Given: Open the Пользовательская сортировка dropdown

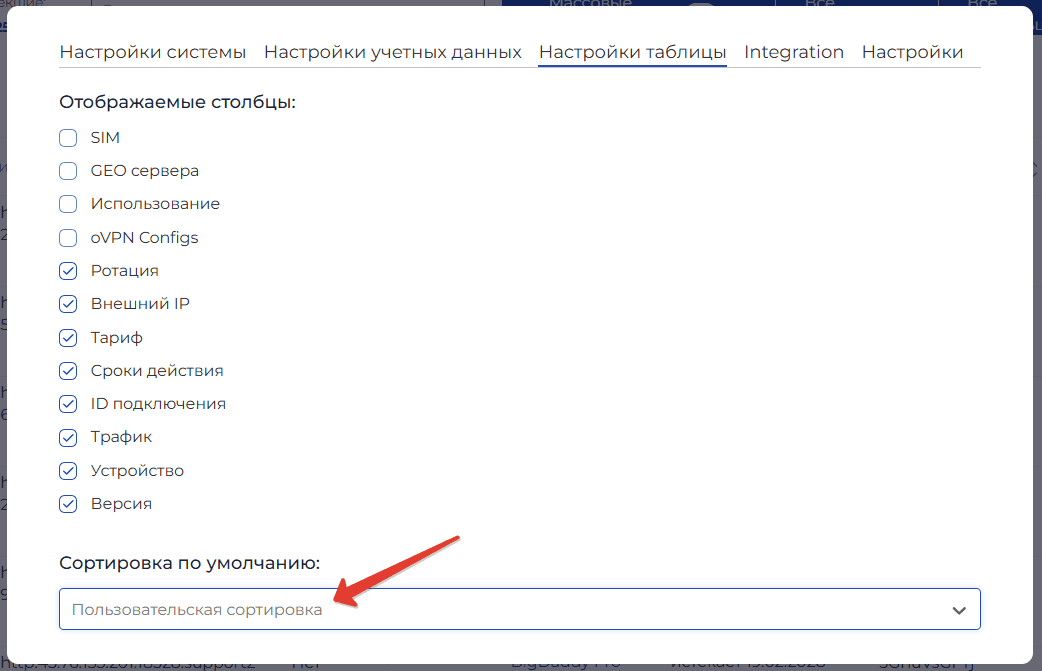Looking at the screenshot, I should click(520, 609).
